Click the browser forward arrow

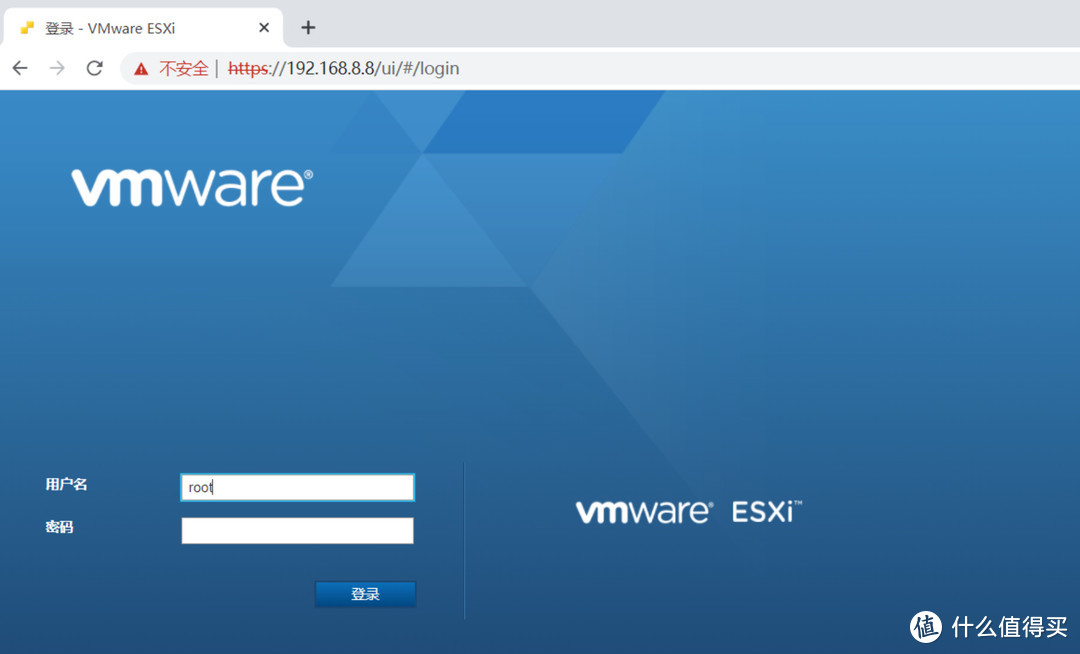coord(57,68)
